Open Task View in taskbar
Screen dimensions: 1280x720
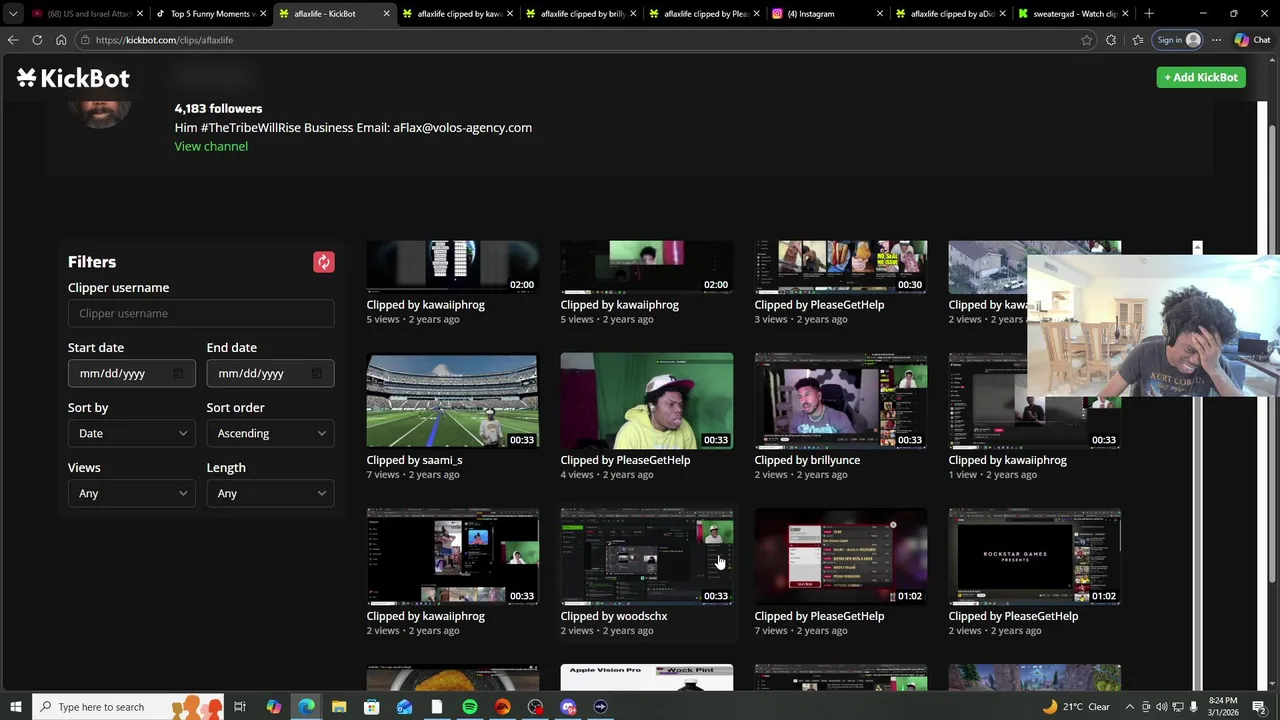240,707
